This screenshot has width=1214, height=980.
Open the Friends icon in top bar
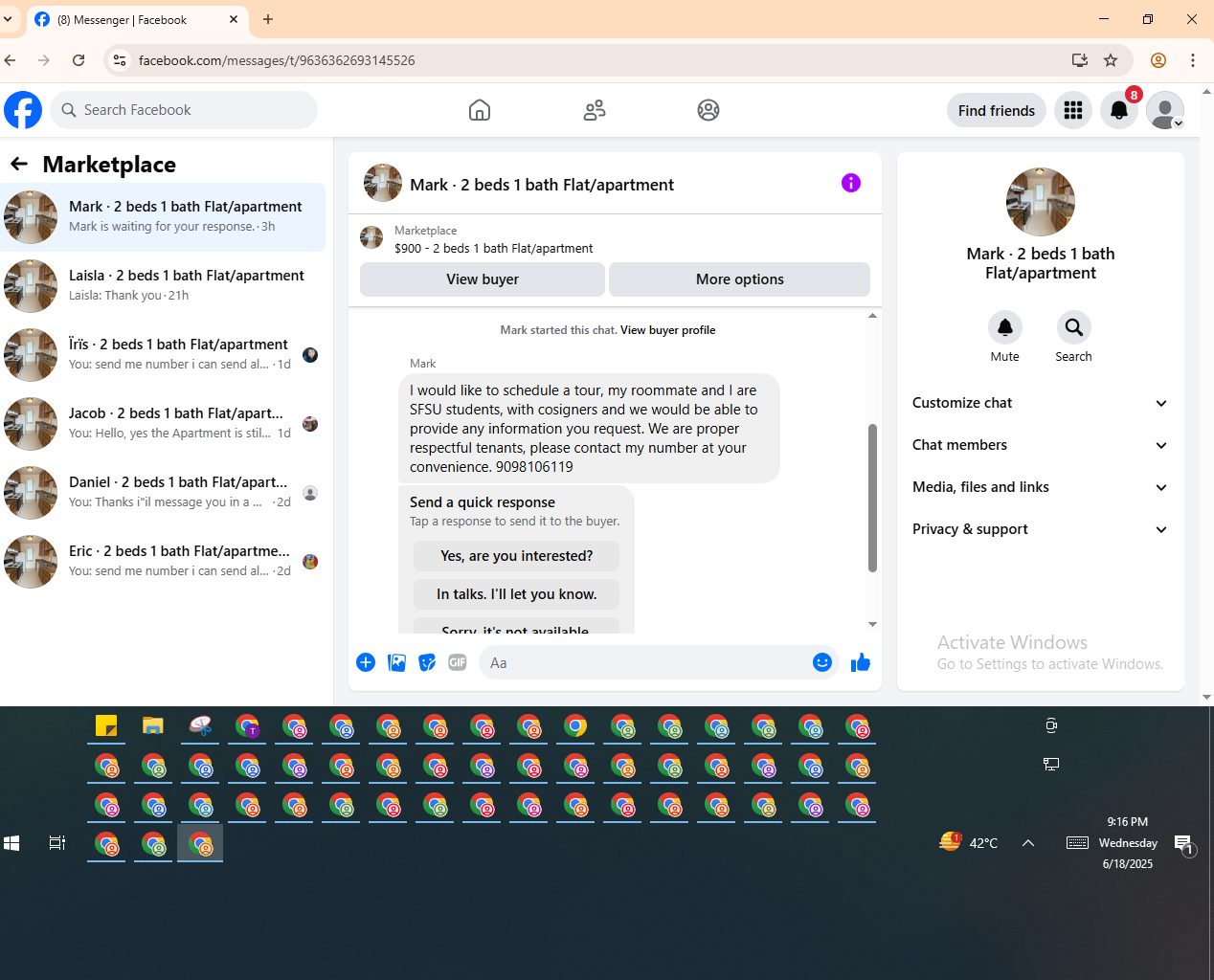pyautogui.click(x=595, y=110)
